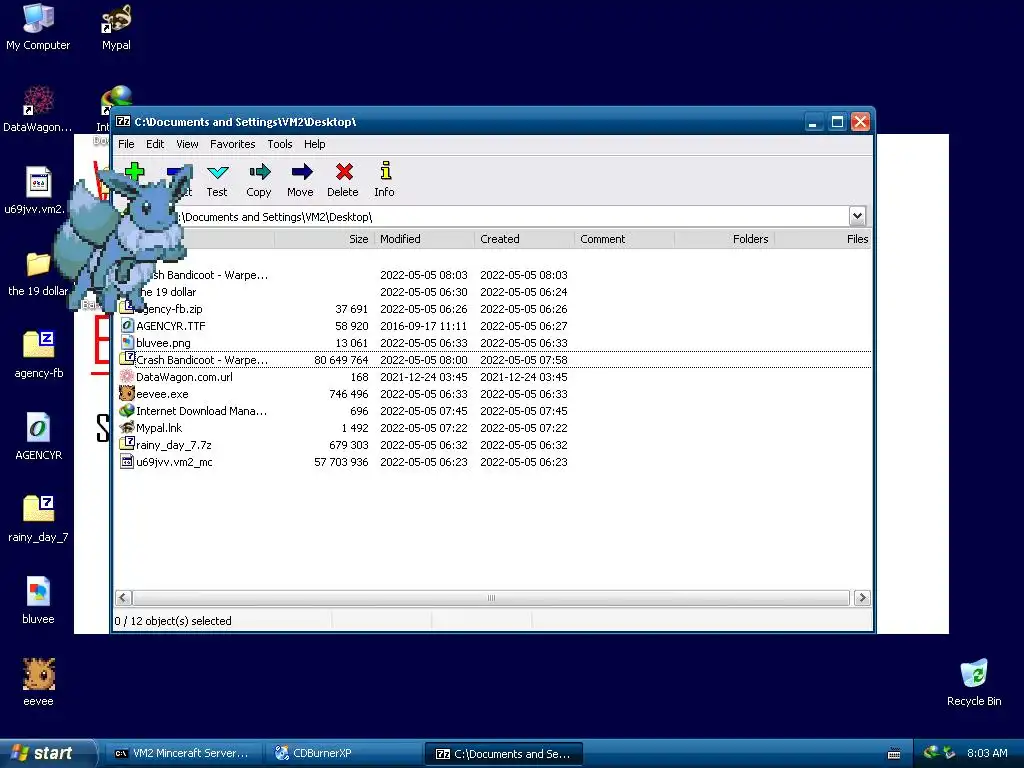Select the DataWagon.com.url icon in list
This screenshot has width=1024, height=768.
pos(127,376)
